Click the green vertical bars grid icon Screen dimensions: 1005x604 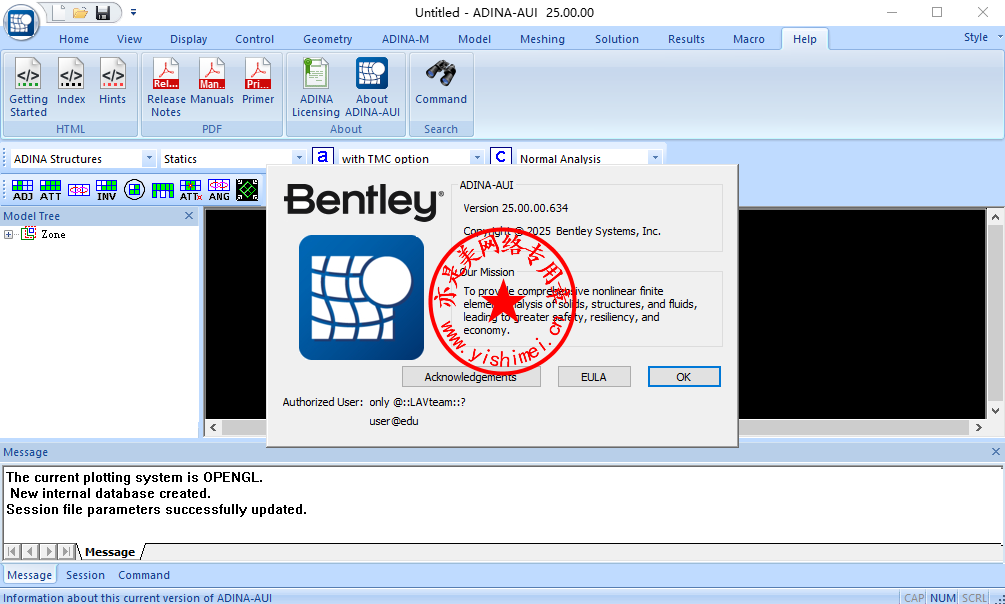coord(163,190)
